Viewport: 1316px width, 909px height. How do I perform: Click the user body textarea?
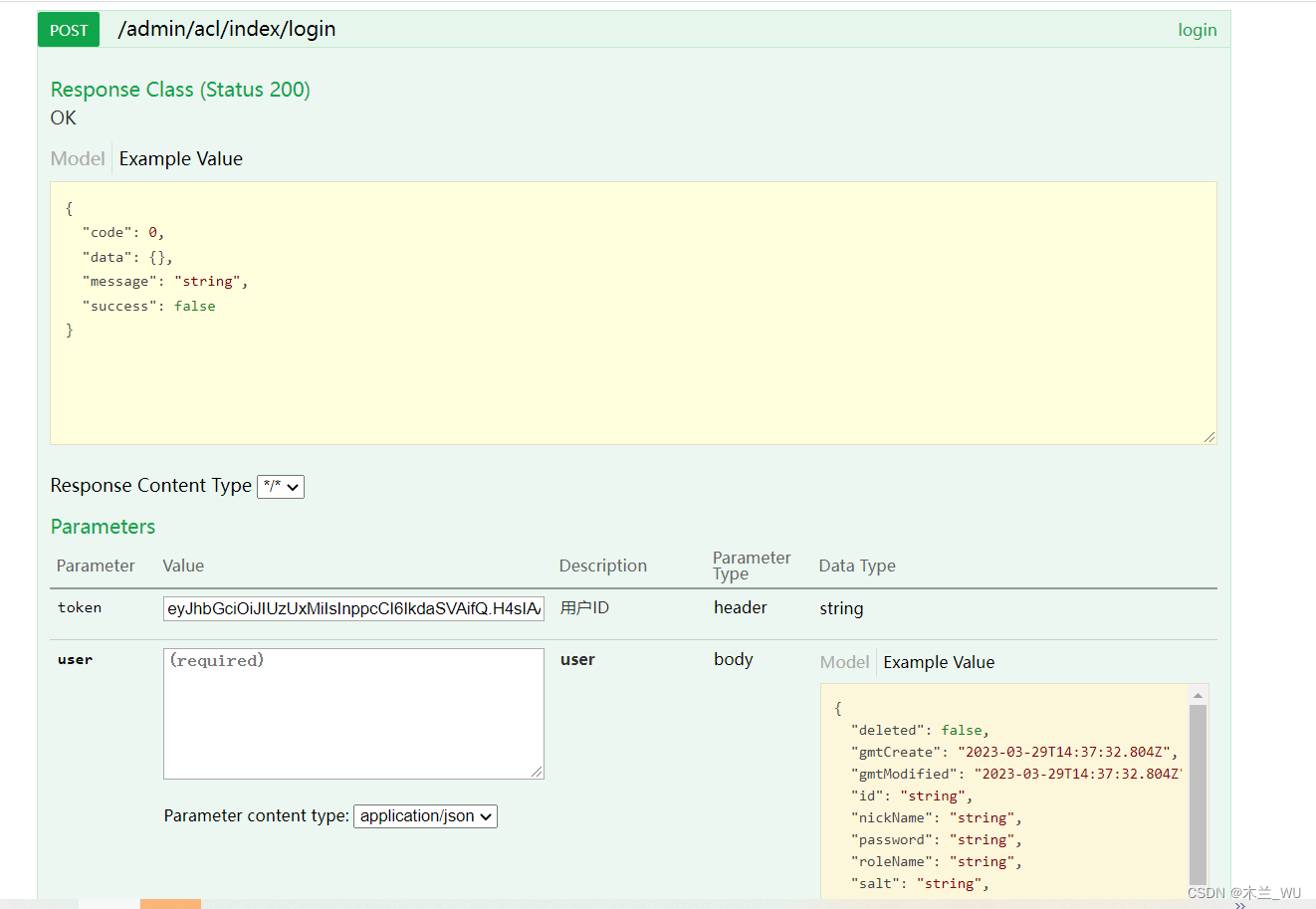[x=353, y=713]
